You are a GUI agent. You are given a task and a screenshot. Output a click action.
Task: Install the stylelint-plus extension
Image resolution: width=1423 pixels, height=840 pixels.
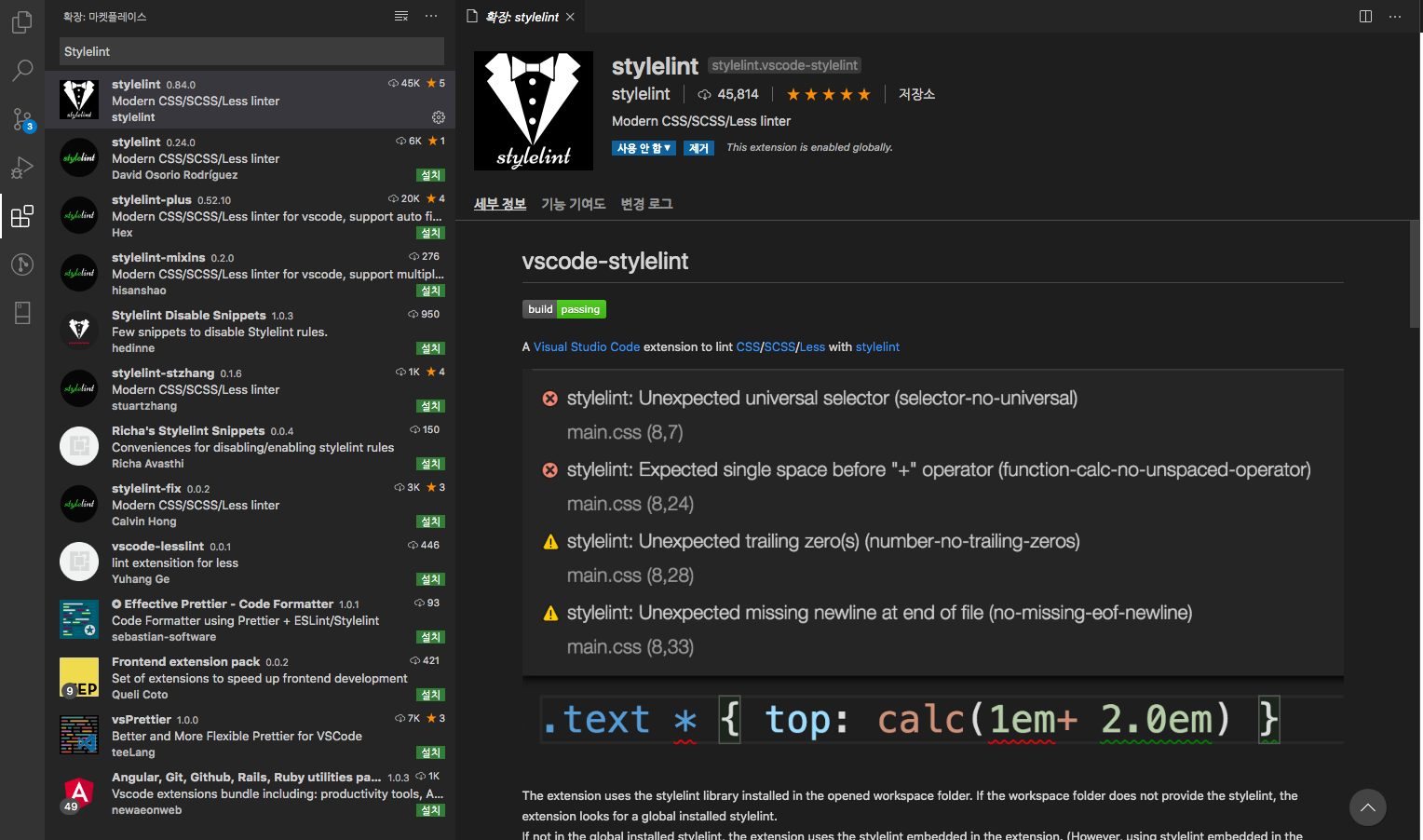(x=431, y=233)
